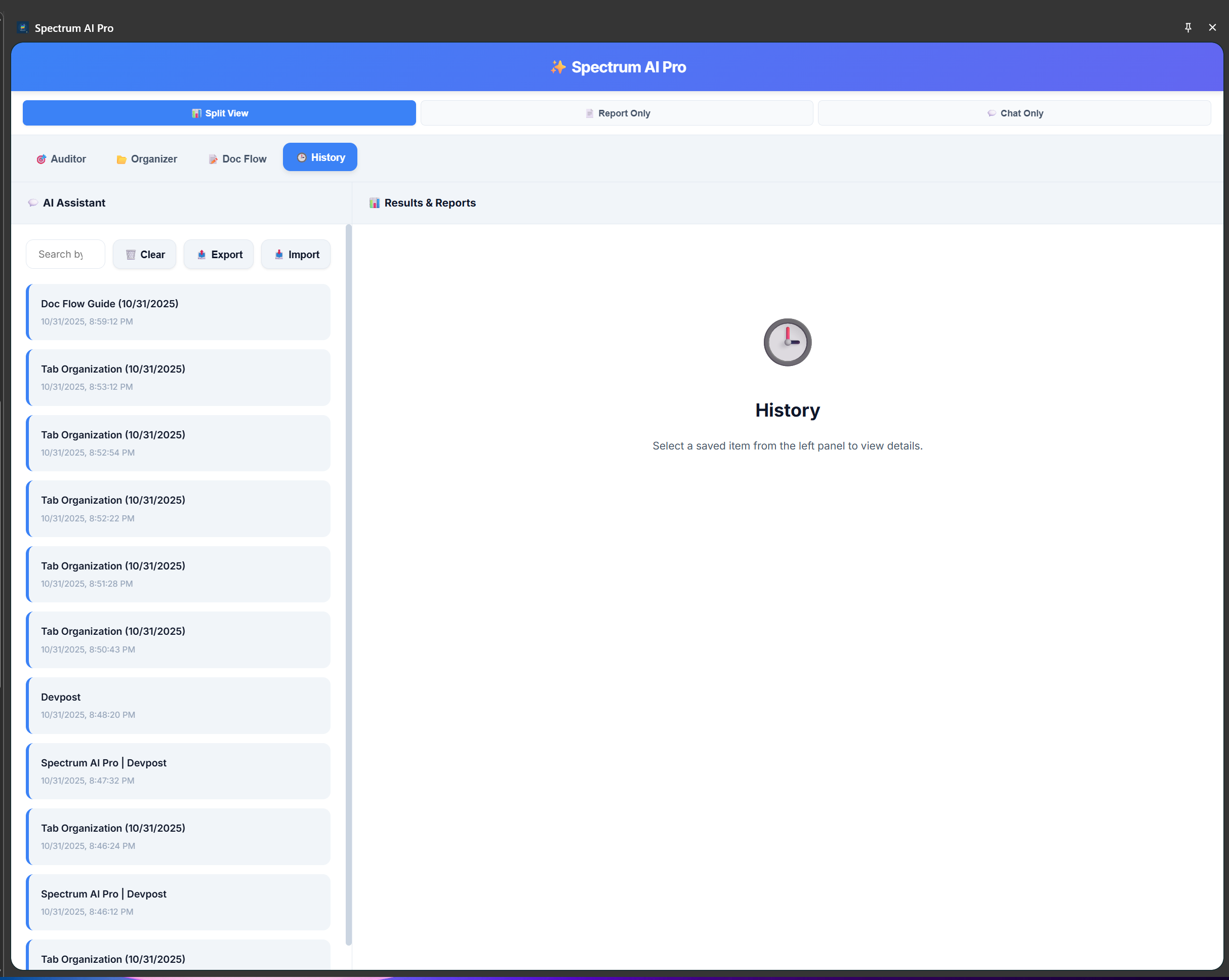Click the Organizer folder icon
Screen dimensions: 1229x980
coord(121,159)
